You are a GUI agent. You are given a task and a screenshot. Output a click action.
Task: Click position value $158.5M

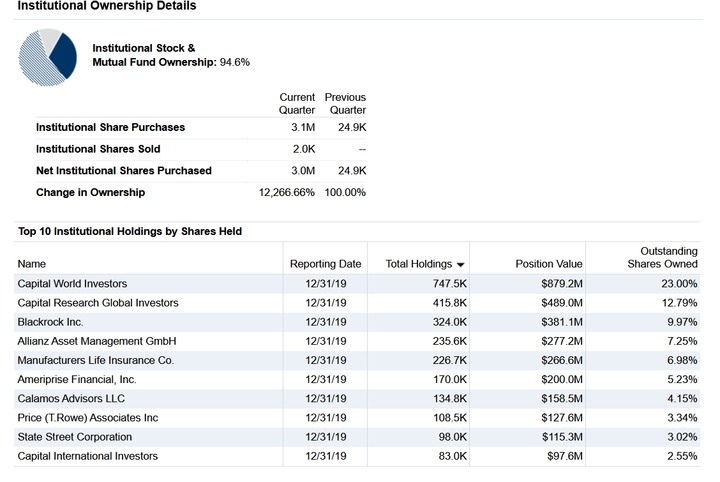562,398
